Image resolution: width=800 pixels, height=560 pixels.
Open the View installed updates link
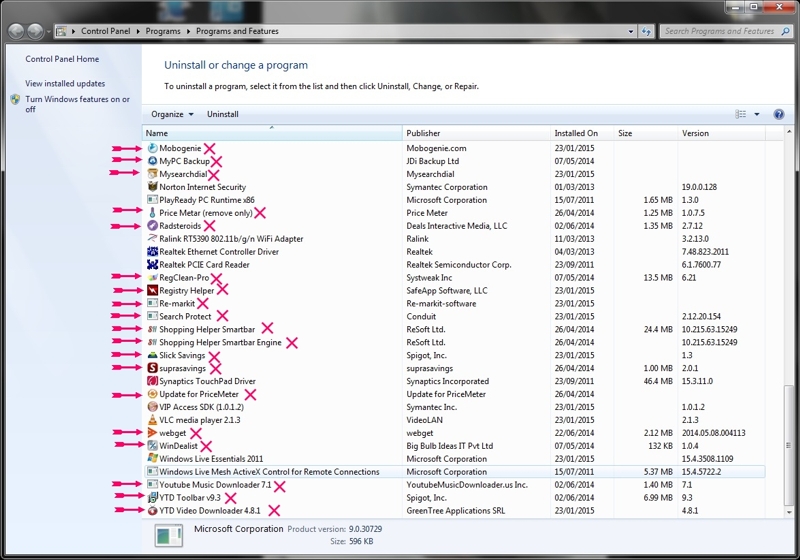tap(65, 84)
